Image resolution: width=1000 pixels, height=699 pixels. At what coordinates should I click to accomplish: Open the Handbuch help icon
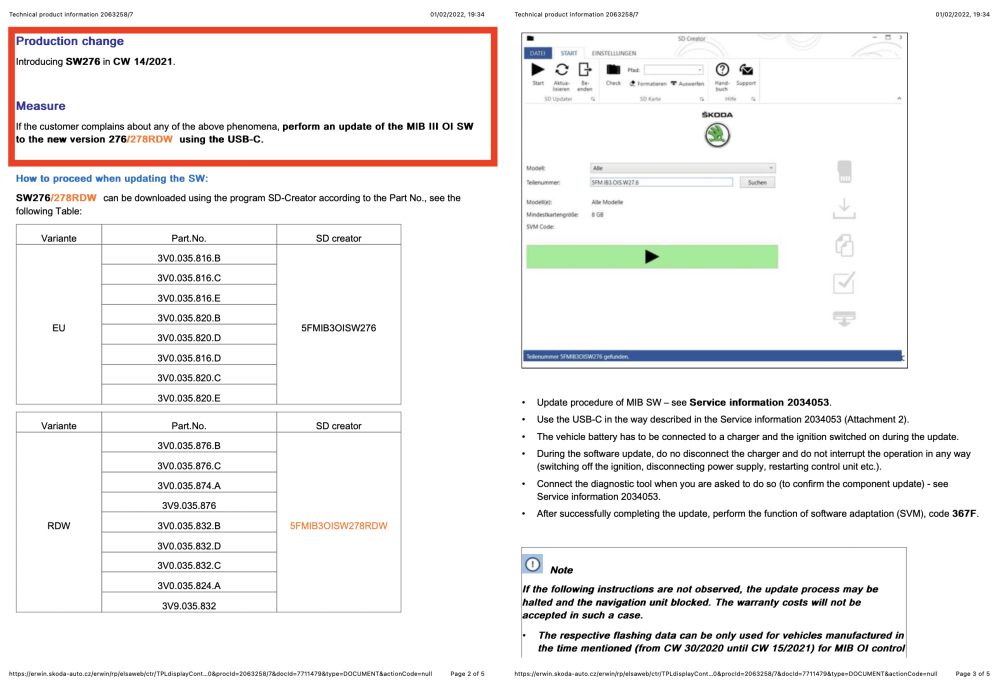point(722,70)
